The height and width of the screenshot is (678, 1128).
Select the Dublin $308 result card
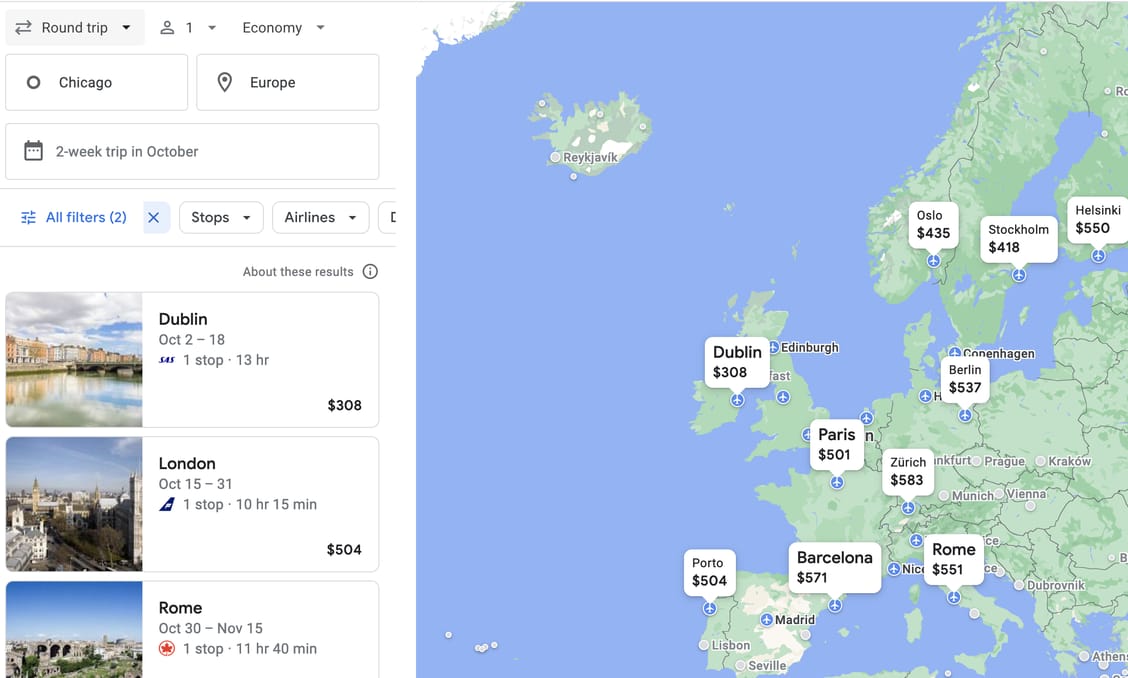tap(260, 360)
